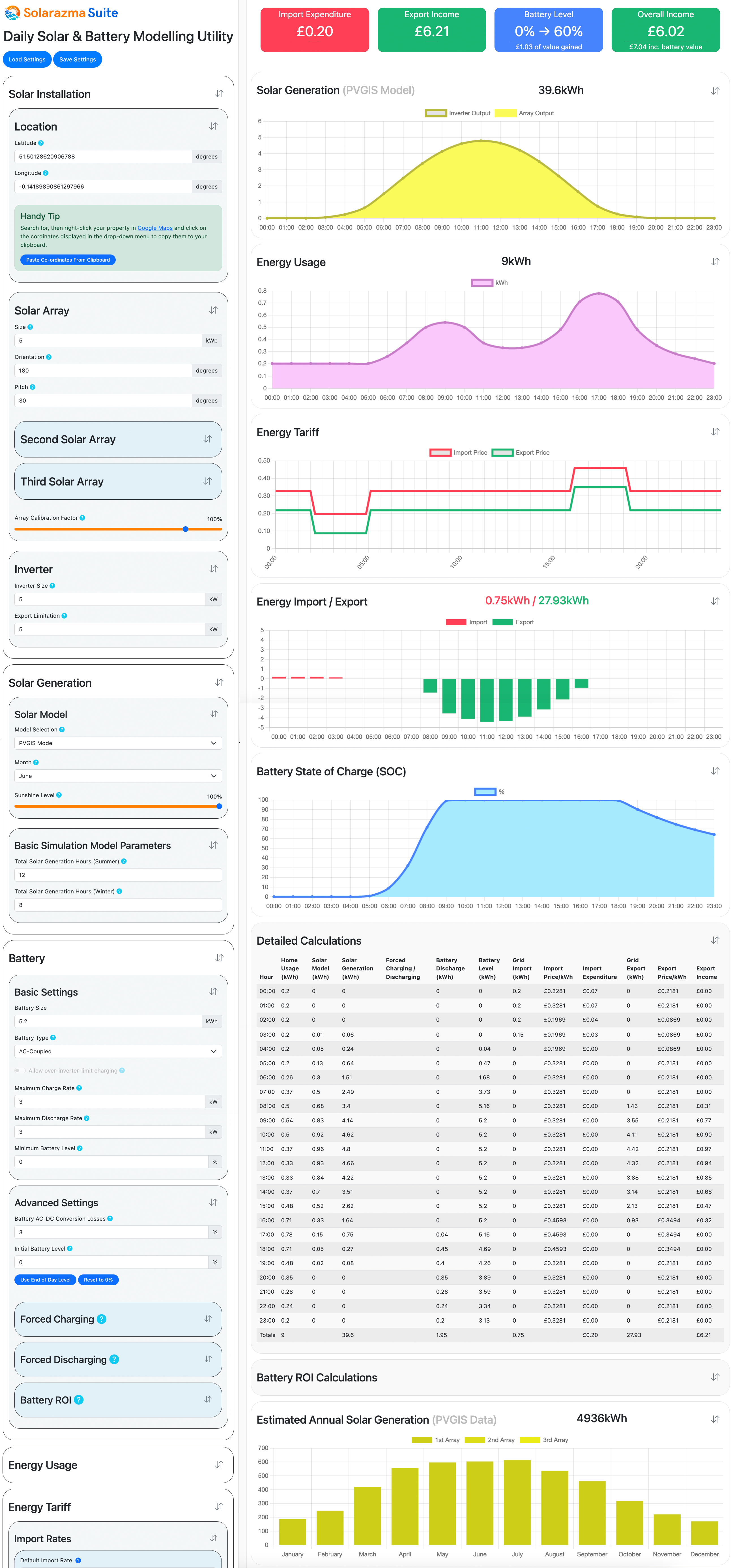Toggle Import legend in Import/Export chart

(467, 622)
